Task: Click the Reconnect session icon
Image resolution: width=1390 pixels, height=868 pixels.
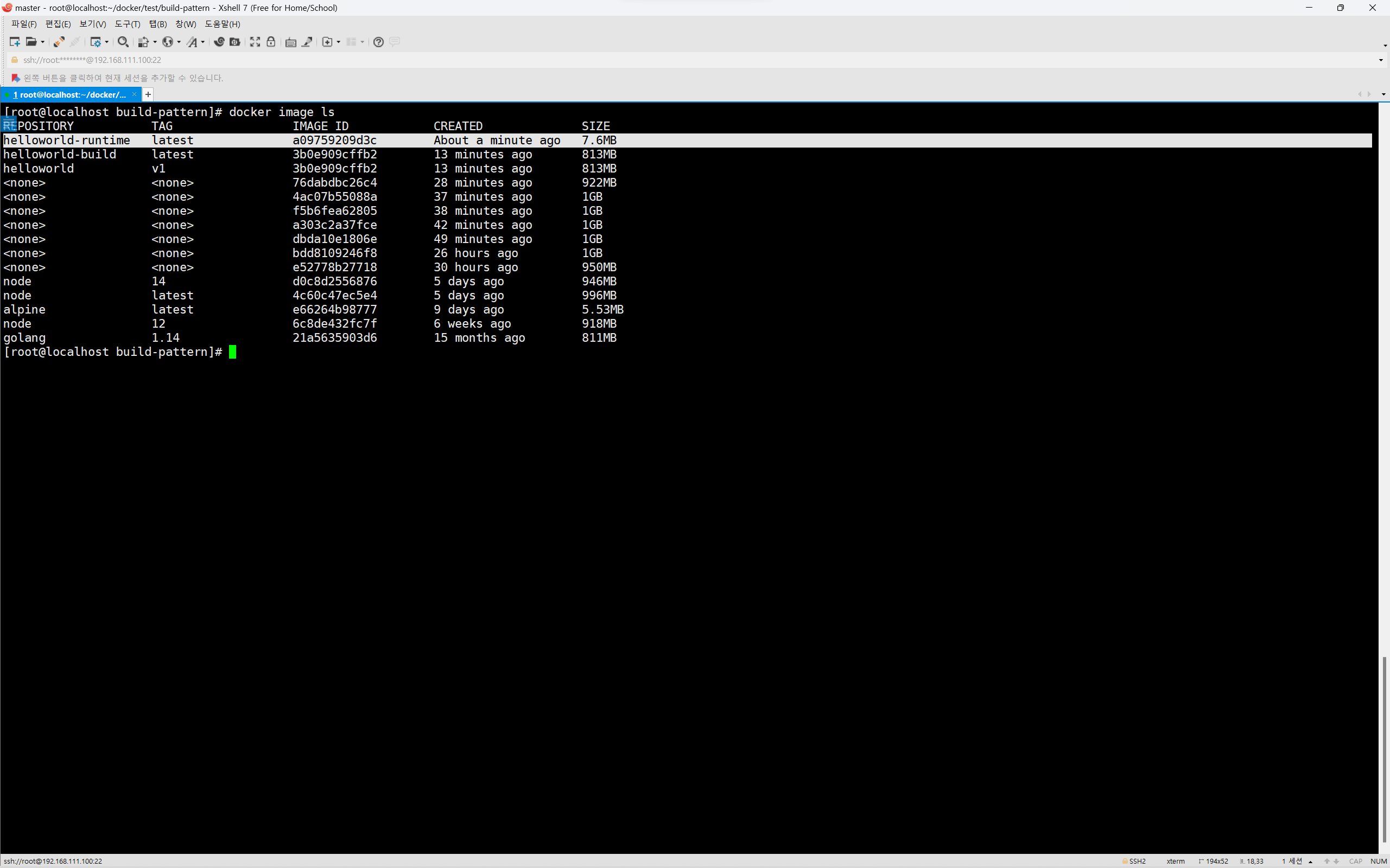Action: [x=59, y=42]
